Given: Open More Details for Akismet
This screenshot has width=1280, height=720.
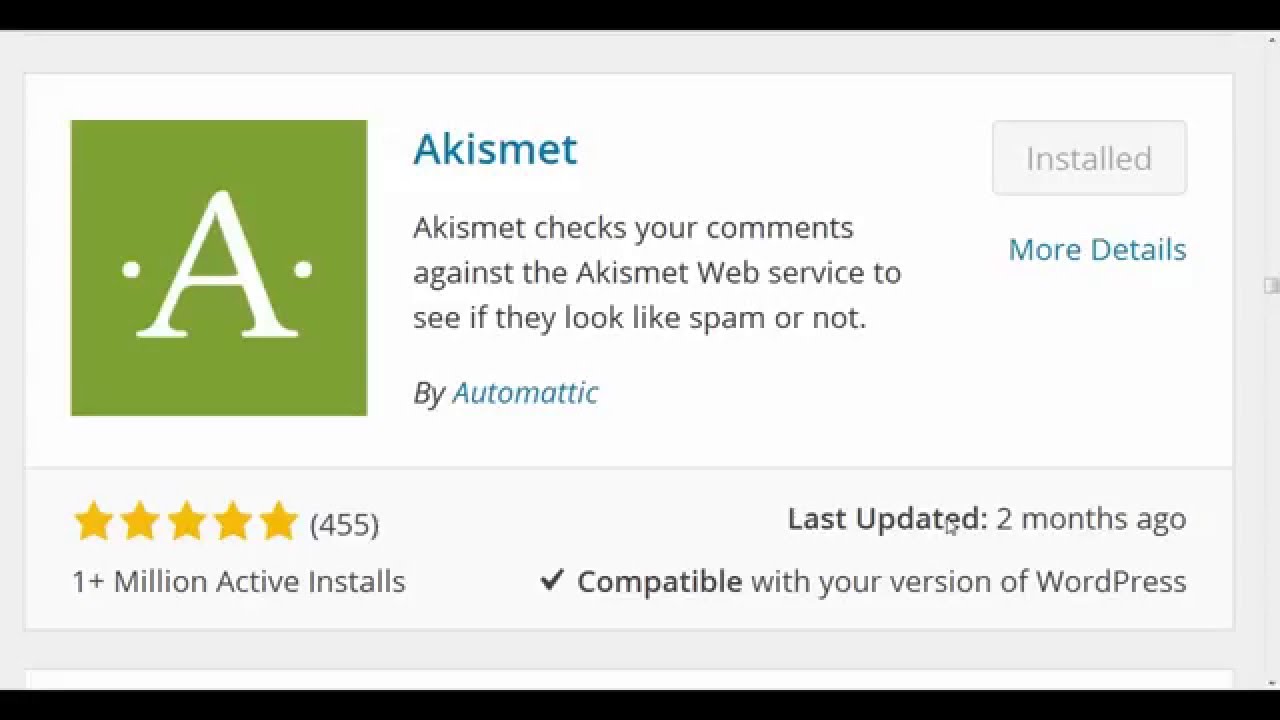Looking at the screenshot, I should point(1097,249).
